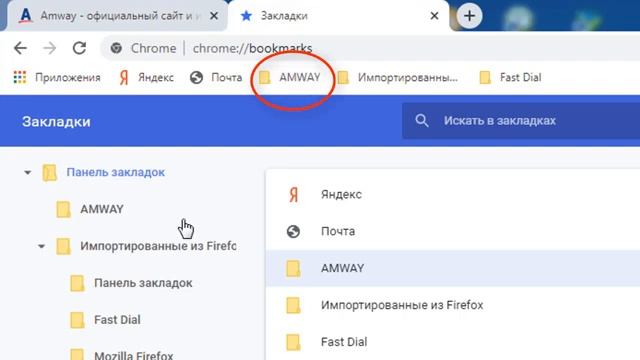Click the browser forward arrow
This screenshot has width=640, height=360.
tap(49, 48)
